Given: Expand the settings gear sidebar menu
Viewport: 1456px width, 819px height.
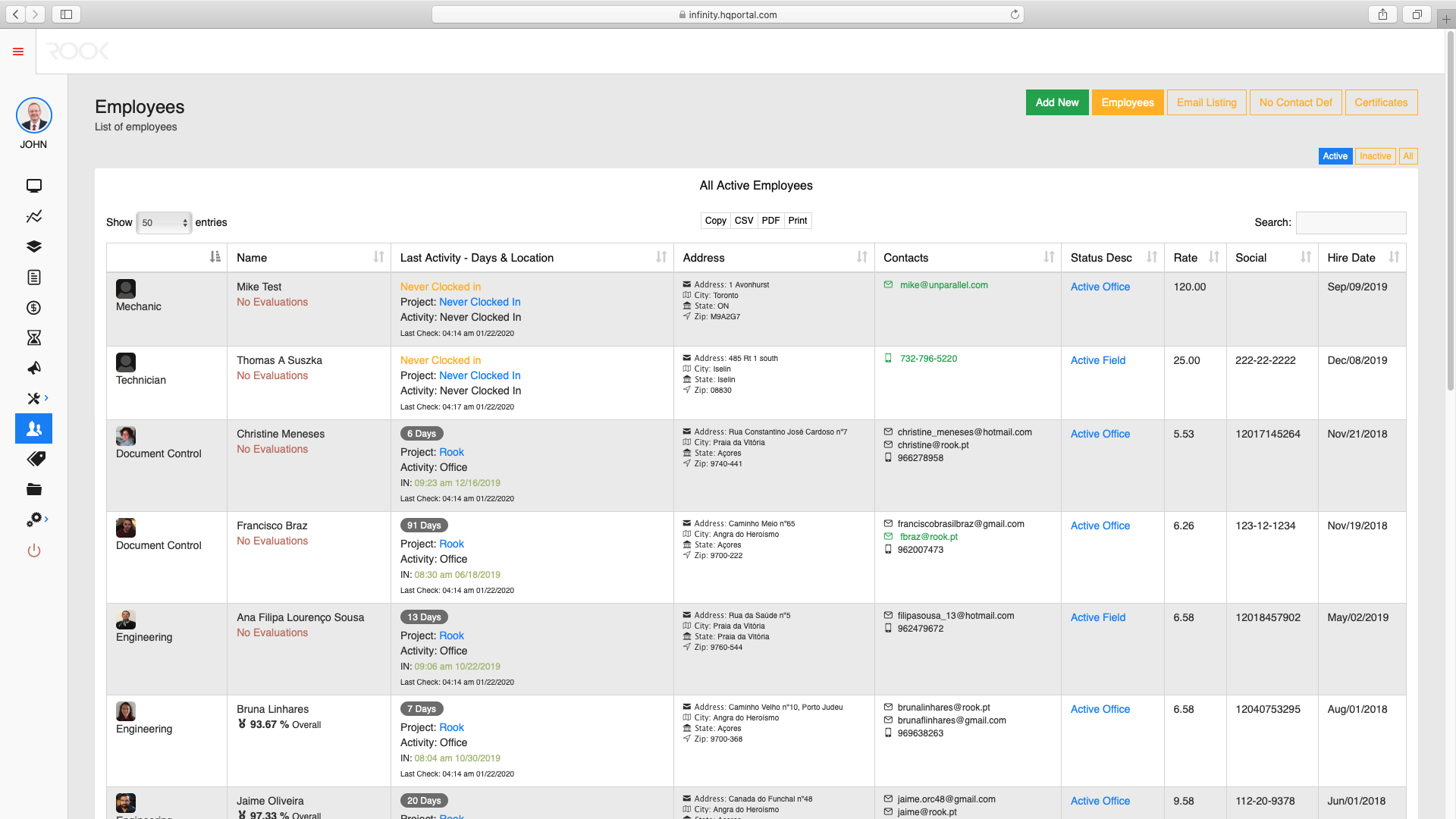Looking at the screenshot, I should point(33,519).
